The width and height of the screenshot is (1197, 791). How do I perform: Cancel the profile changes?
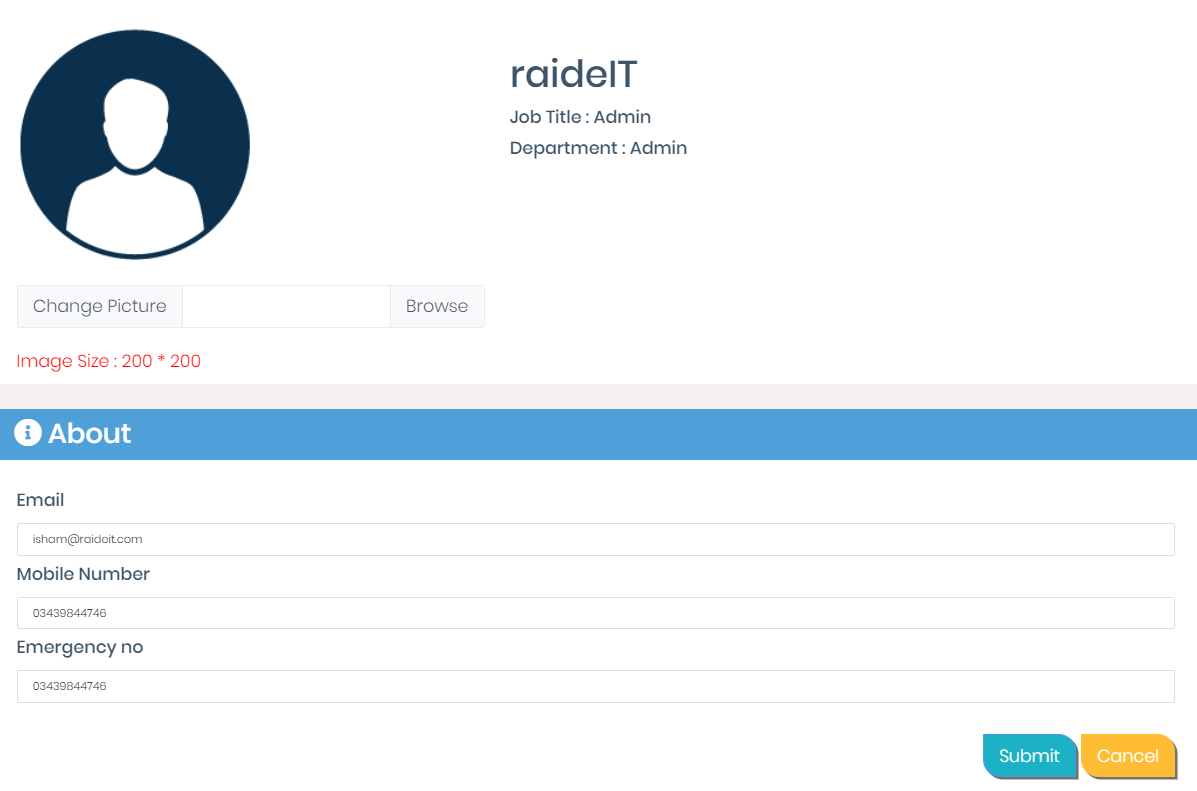point(1128,756)
